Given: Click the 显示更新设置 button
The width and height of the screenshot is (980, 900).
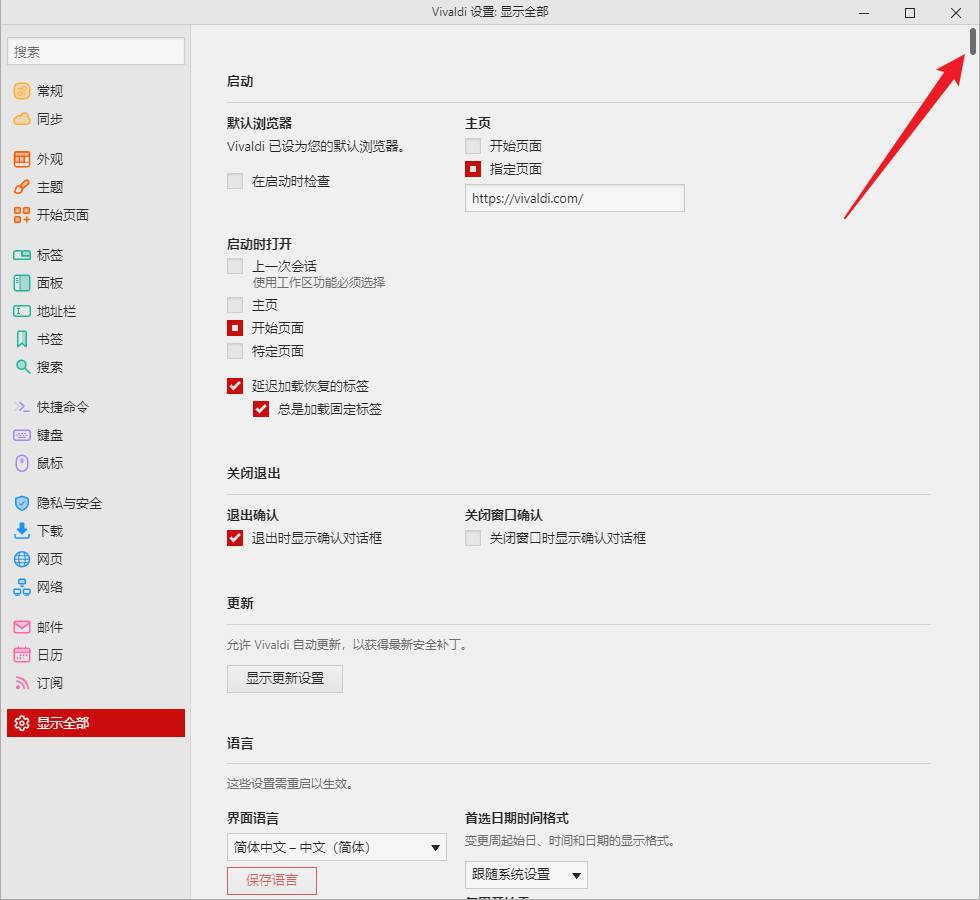Looking at the screenshot, I should (285, 679).
